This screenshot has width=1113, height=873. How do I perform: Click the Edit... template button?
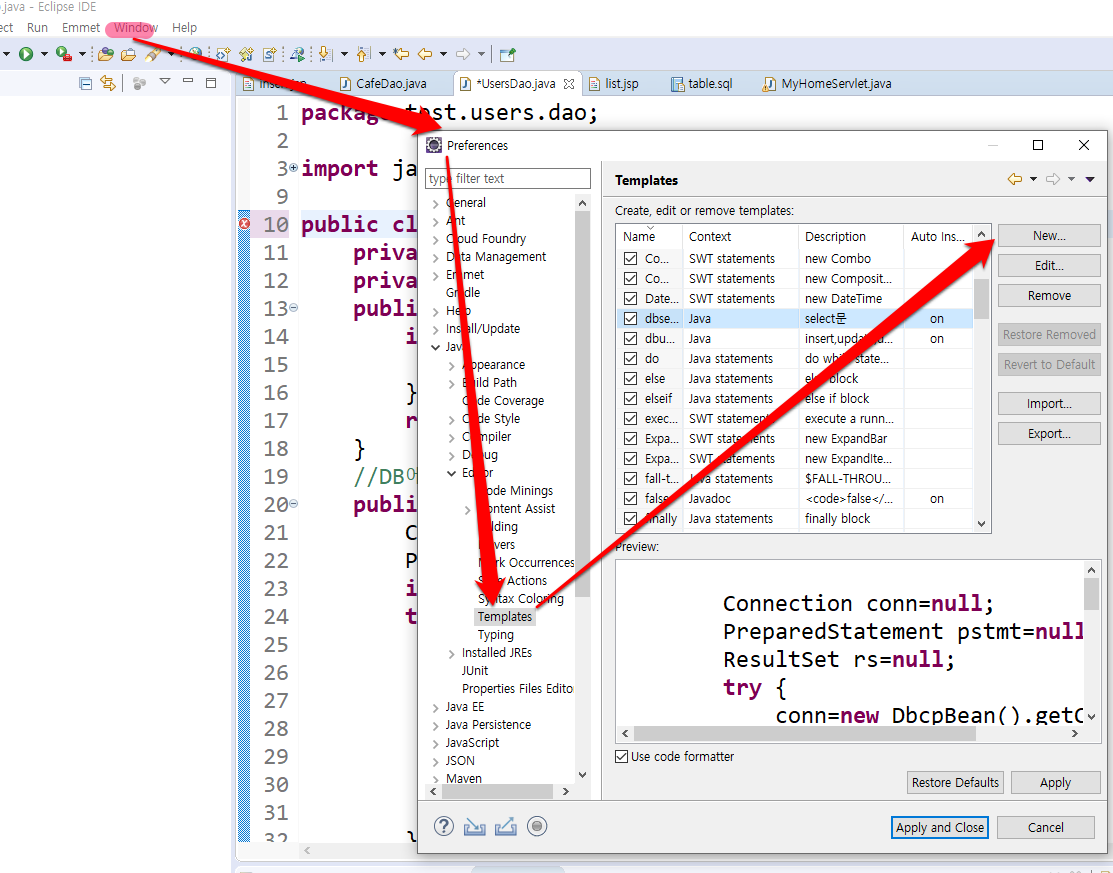point(1049,265)
